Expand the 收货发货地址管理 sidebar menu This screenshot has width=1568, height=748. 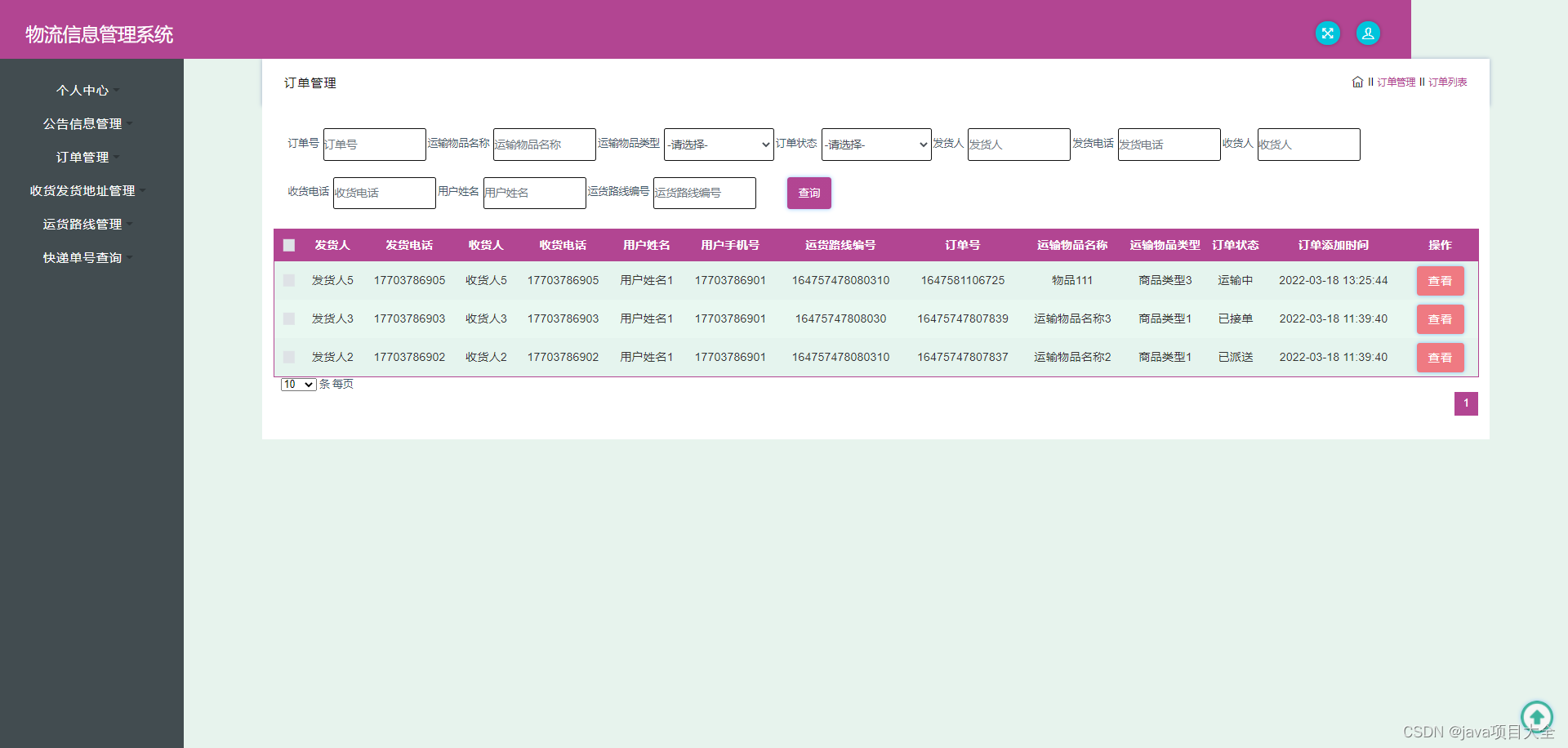click(87, 191)
